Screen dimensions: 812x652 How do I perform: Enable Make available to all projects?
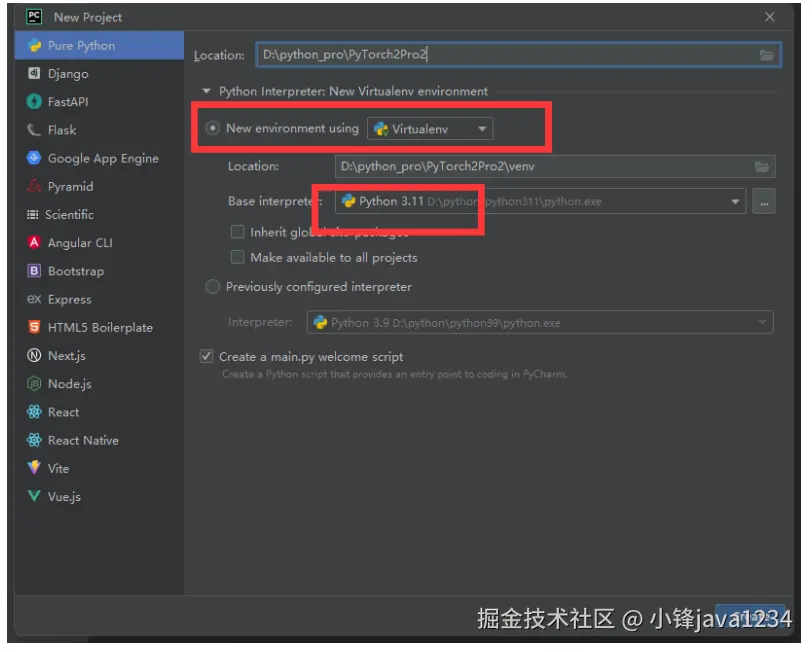click(x=238, y=257)
